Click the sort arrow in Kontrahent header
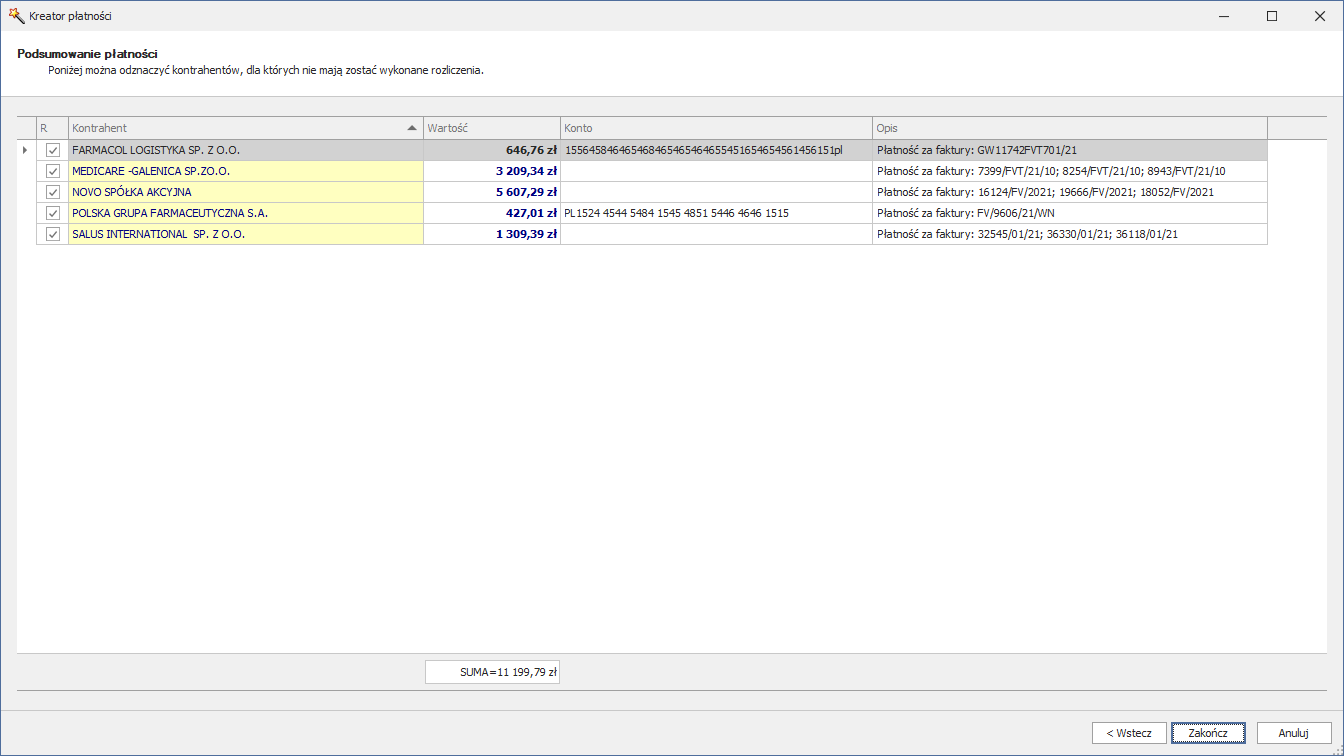The width and height of the screenshot is (1344, 756). click(x=412, y=128)
